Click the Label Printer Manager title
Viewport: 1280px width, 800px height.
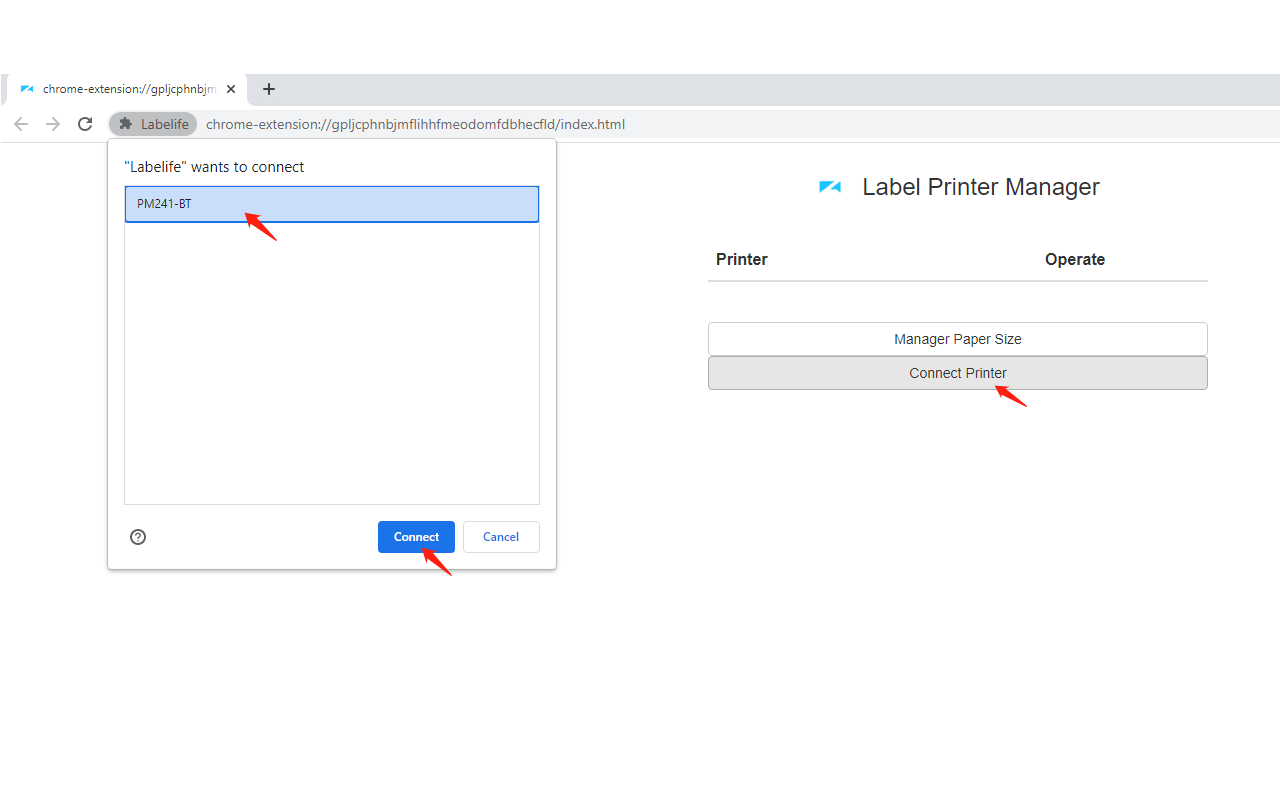981,187
